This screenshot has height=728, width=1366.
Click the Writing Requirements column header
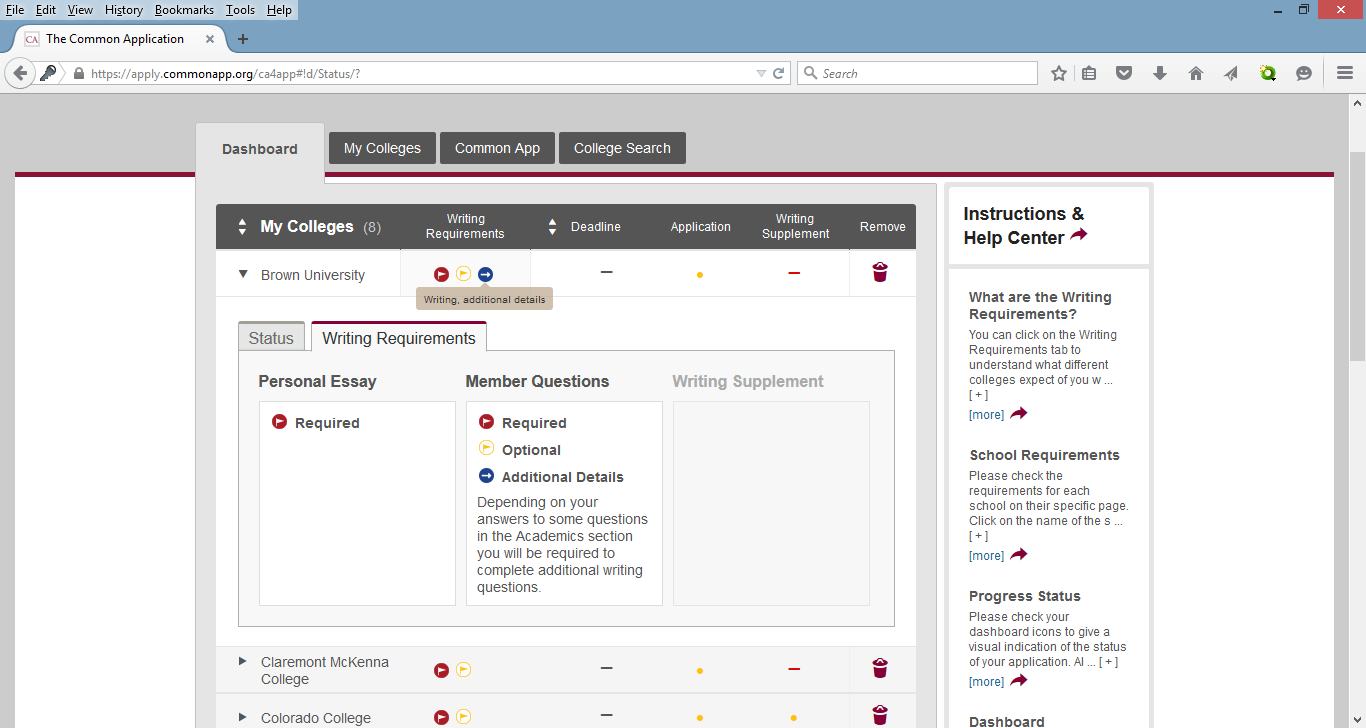point(465,226)
